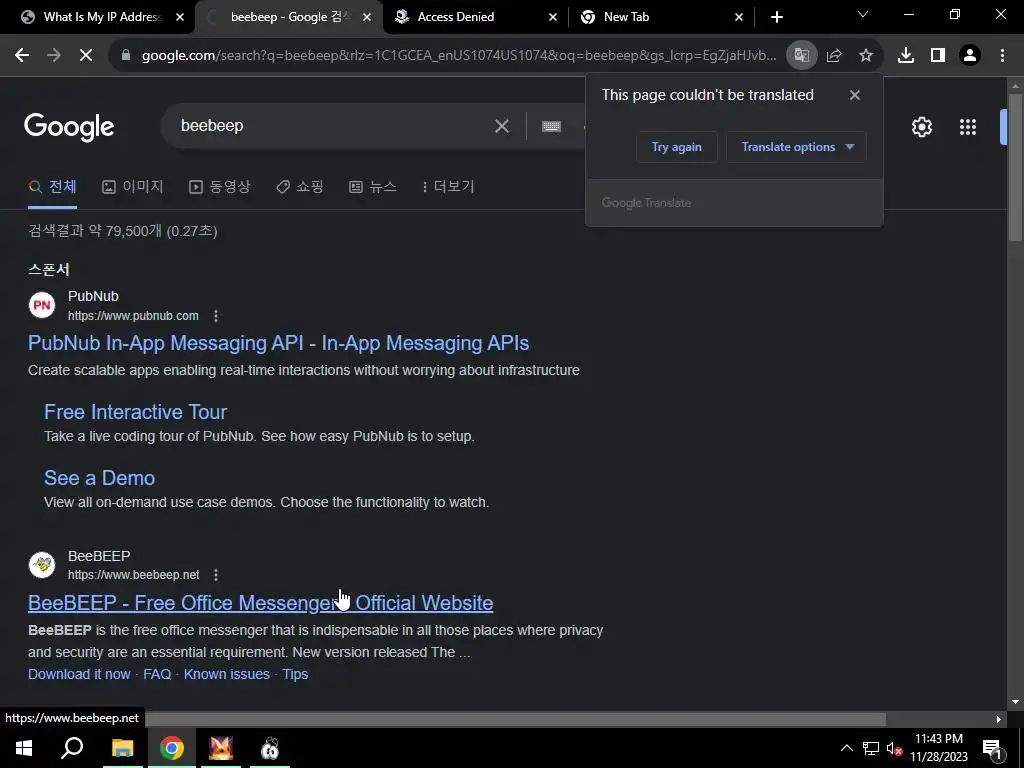Expand the 더보기 (More) filter menu
1024x768 pixels.
pos(447,187)
